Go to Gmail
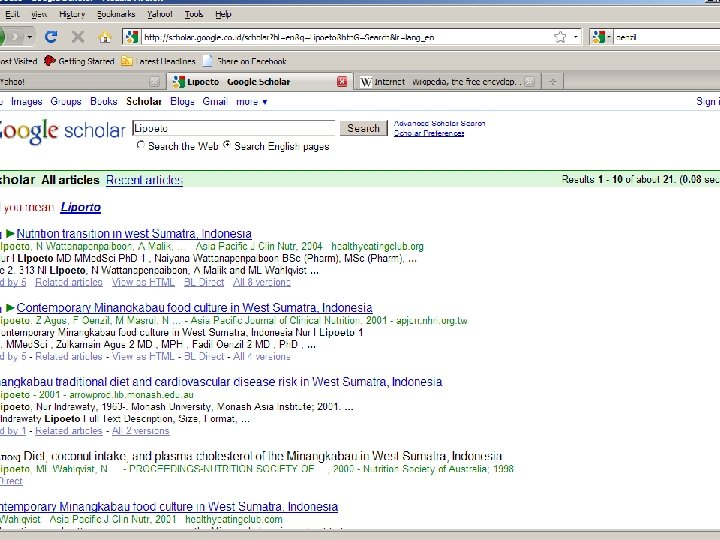Image resolution: width=720 pixels, height=540 pixels. (x=215, y=101)
